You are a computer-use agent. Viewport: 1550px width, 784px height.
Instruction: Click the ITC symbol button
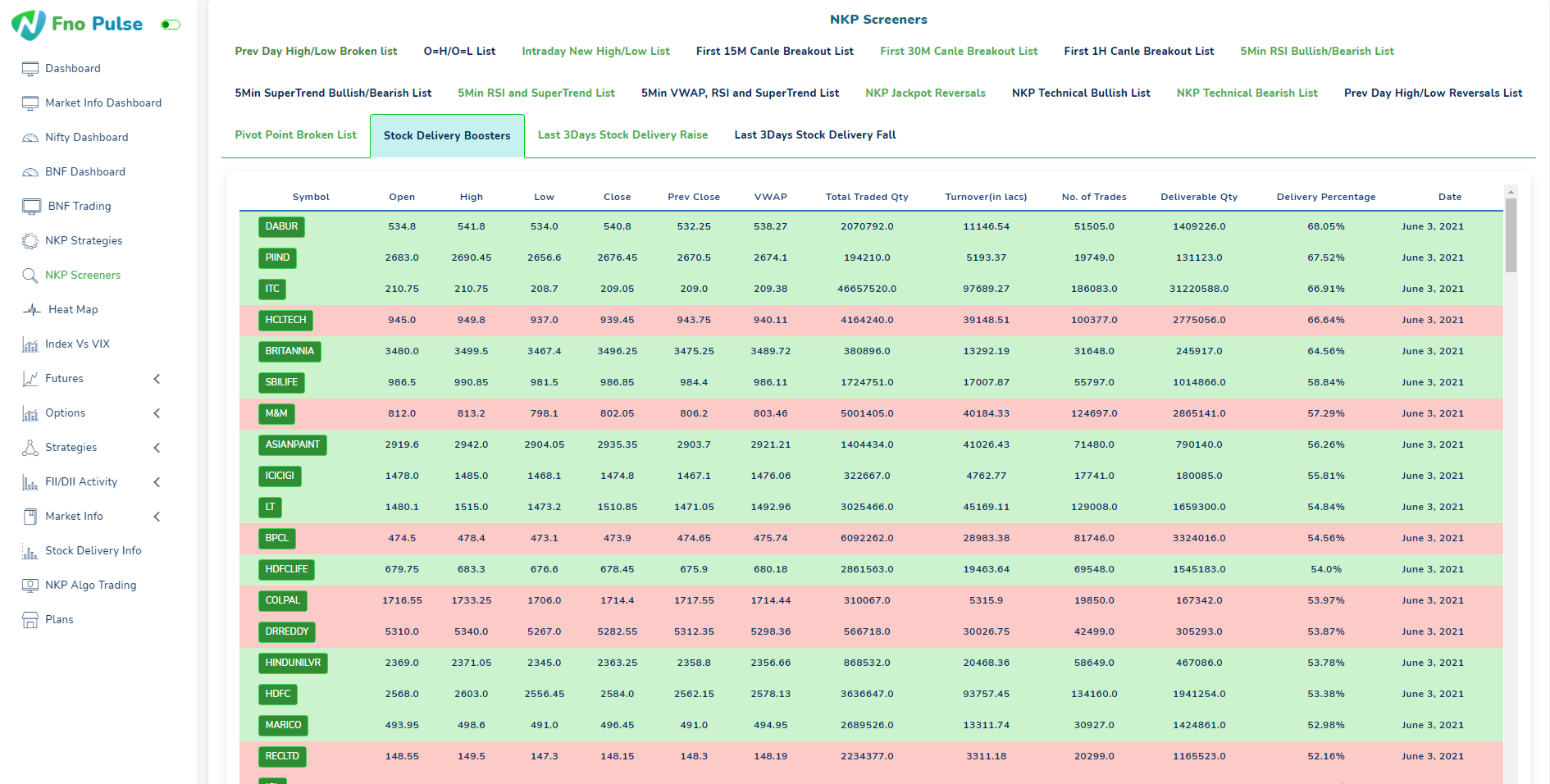click(x=272, y=289)
